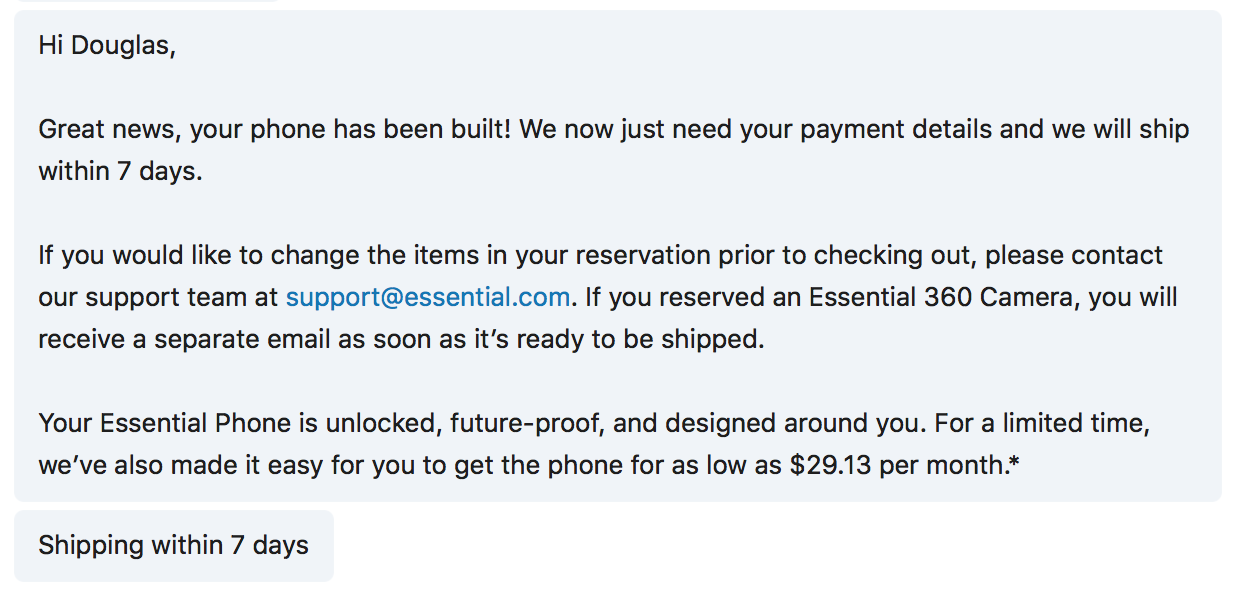Click the "Hi Douglas," greeting line
The height and width of the screenshot is (596, 1242).
(x=107, y=45)
